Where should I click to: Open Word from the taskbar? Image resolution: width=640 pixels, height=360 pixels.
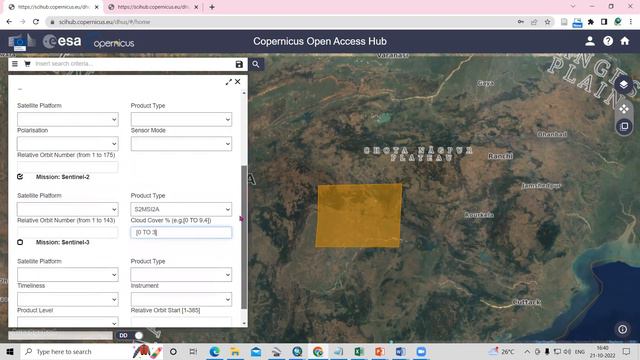[x=400, y=351]
